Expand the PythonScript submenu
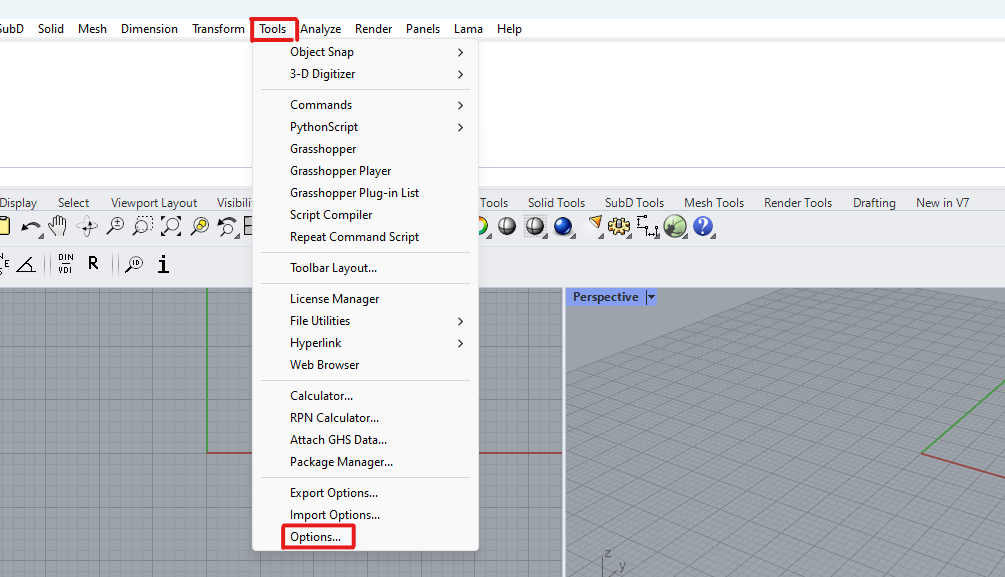 tap(460, 128)
